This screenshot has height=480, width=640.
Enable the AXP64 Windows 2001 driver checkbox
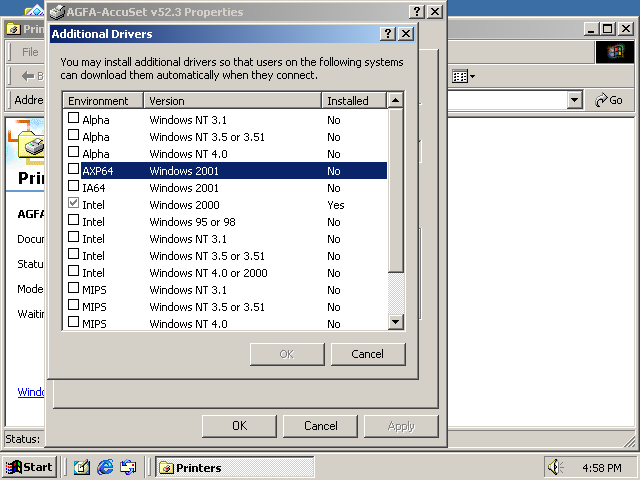coord(73,169)
